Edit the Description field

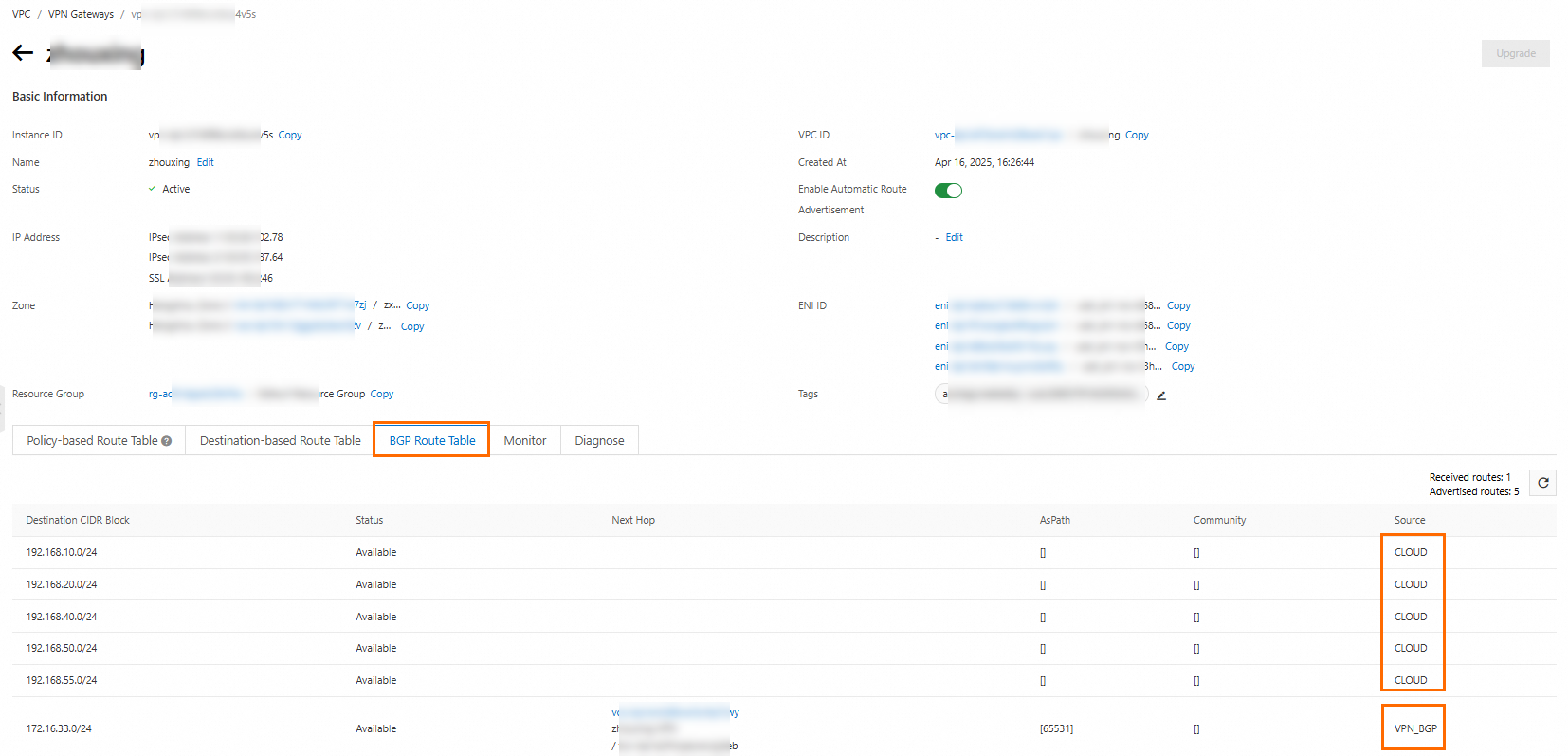coord(954,237)
